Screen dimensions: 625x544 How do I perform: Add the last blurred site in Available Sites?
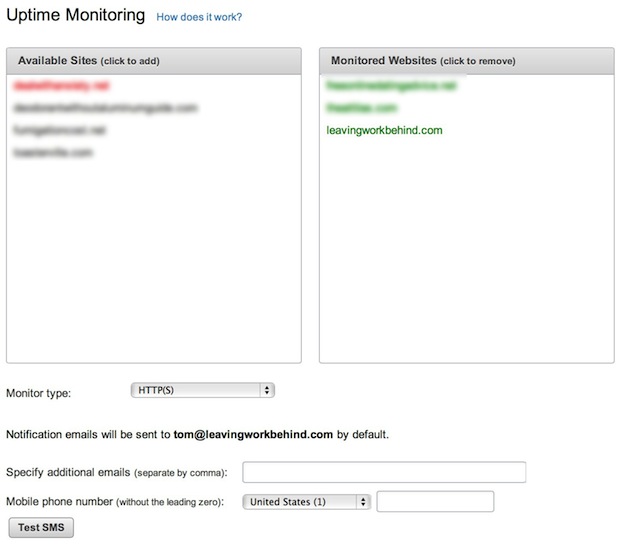54,152
